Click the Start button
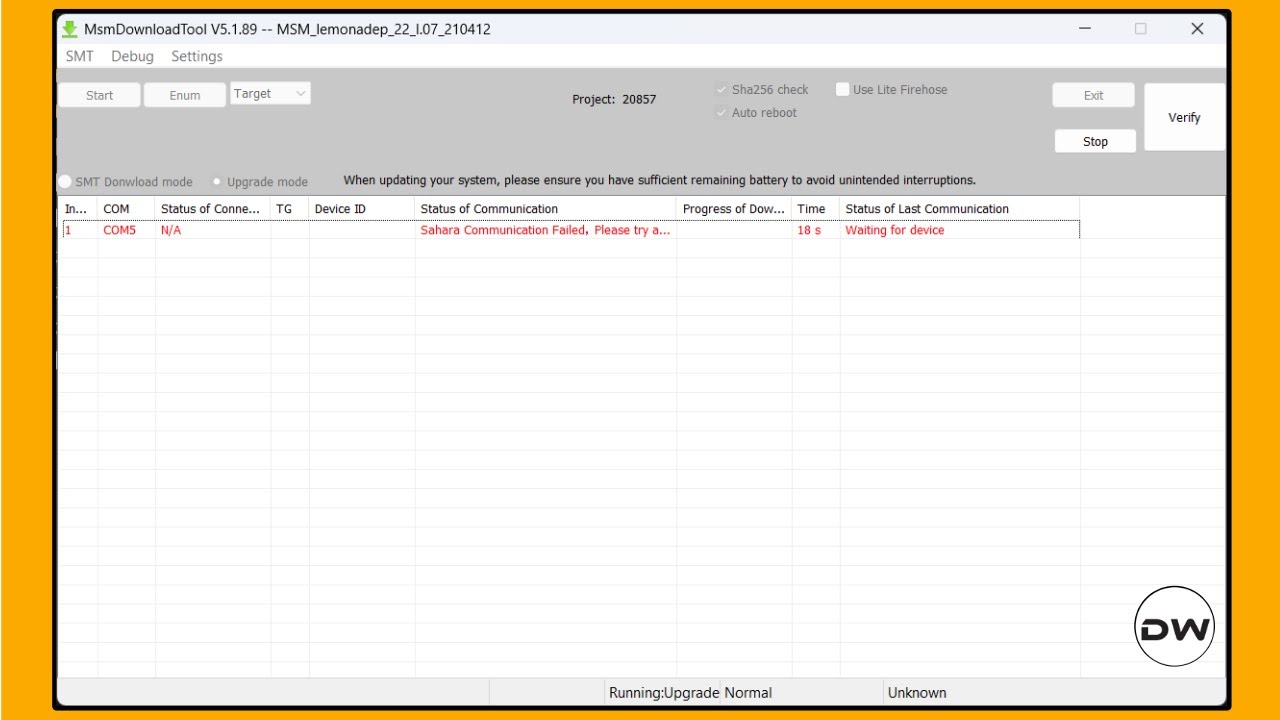 click(x=99, y=95)
